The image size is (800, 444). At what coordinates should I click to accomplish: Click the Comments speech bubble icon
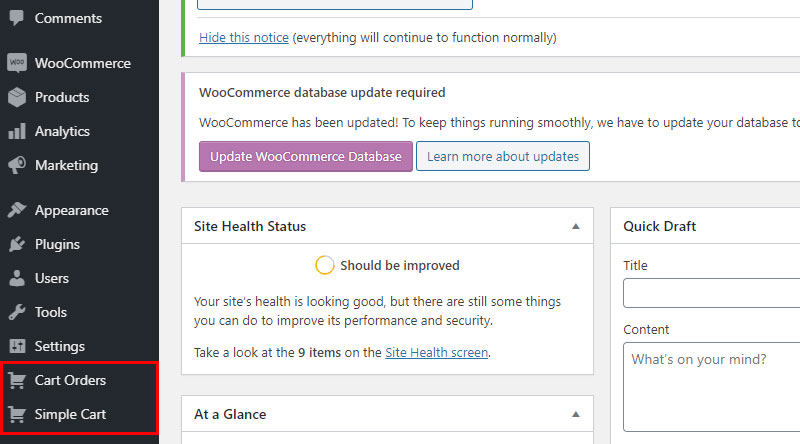click(x=16, y=18)
